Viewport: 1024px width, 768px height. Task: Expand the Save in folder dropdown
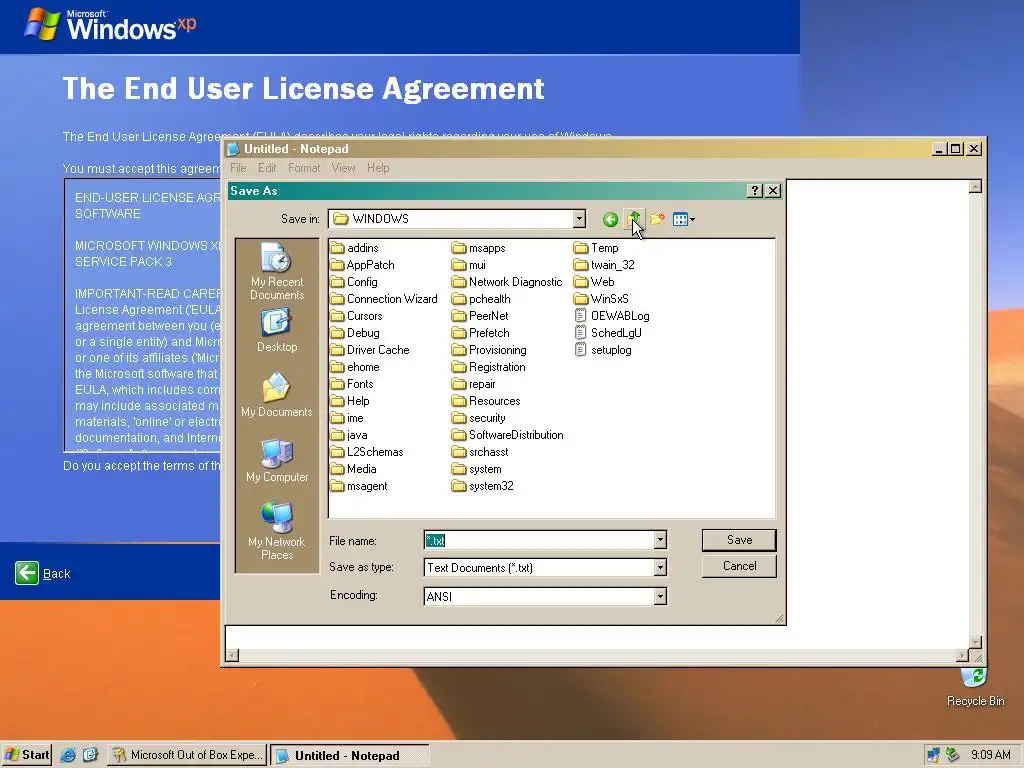(x=579, y=219)
